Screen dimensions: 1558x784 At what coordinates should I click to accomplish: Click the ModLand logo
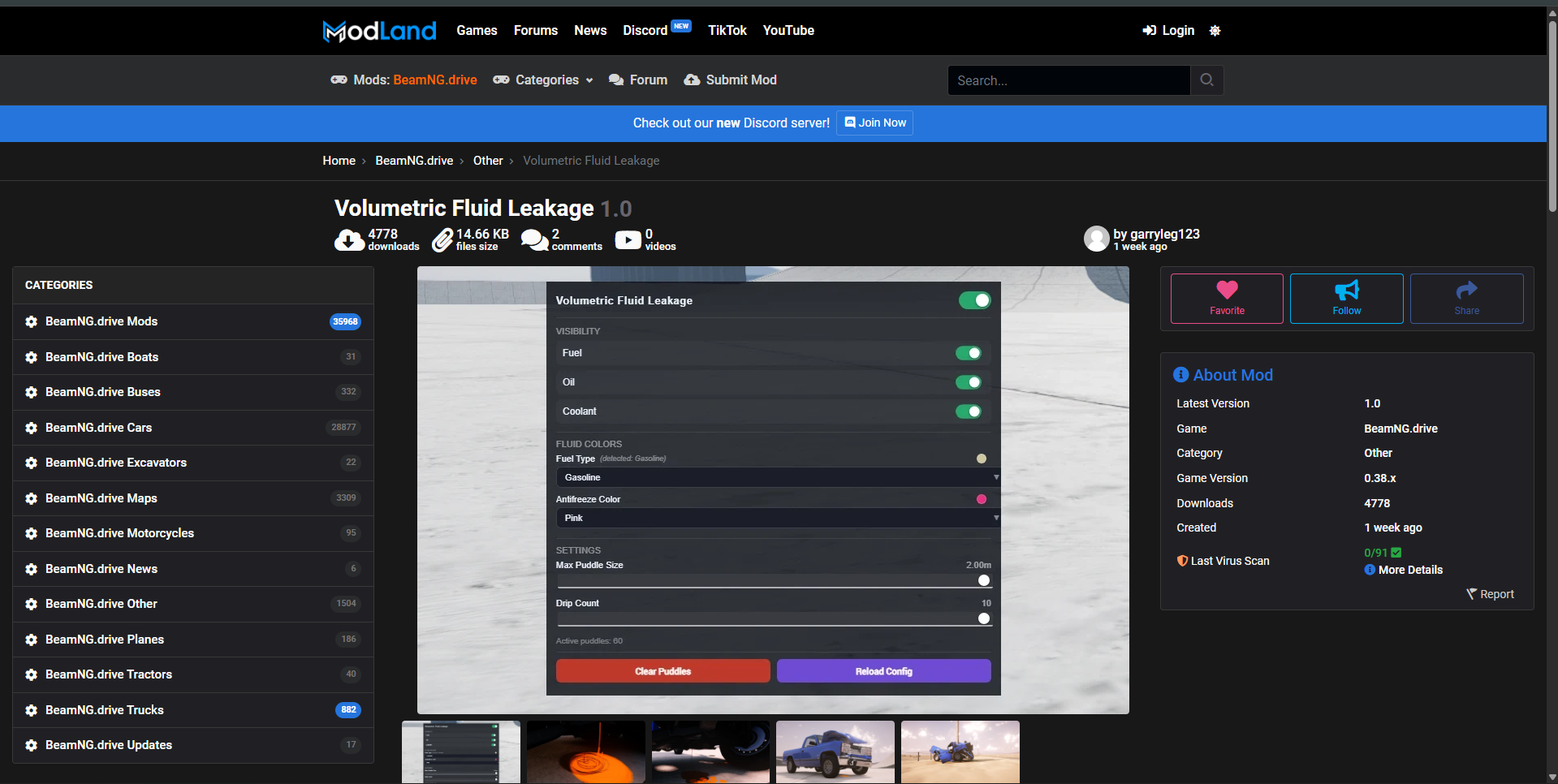click(379, 31)
